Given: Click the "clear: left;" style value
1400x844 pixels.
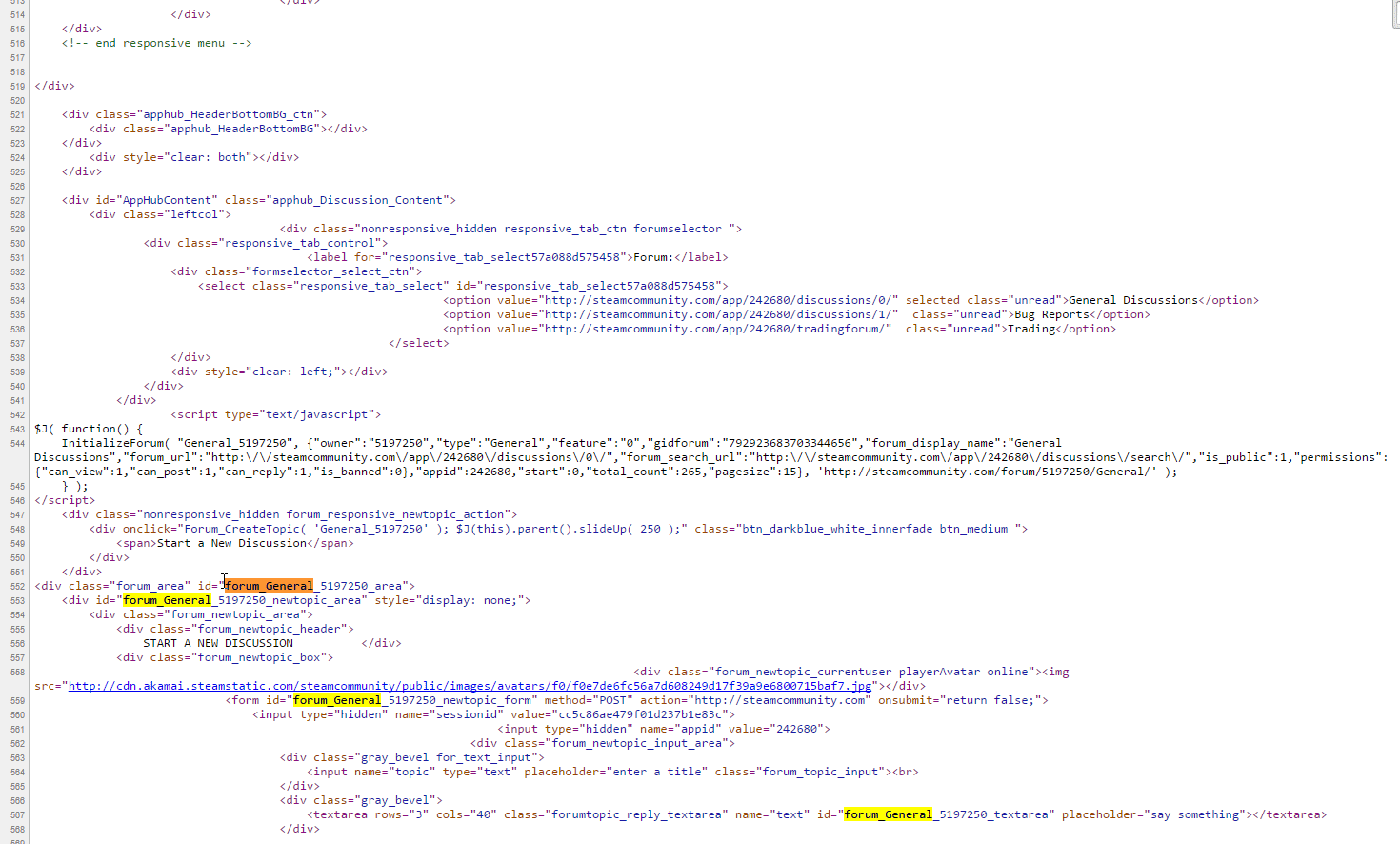Looking at the screenshot, I should 293,372.
